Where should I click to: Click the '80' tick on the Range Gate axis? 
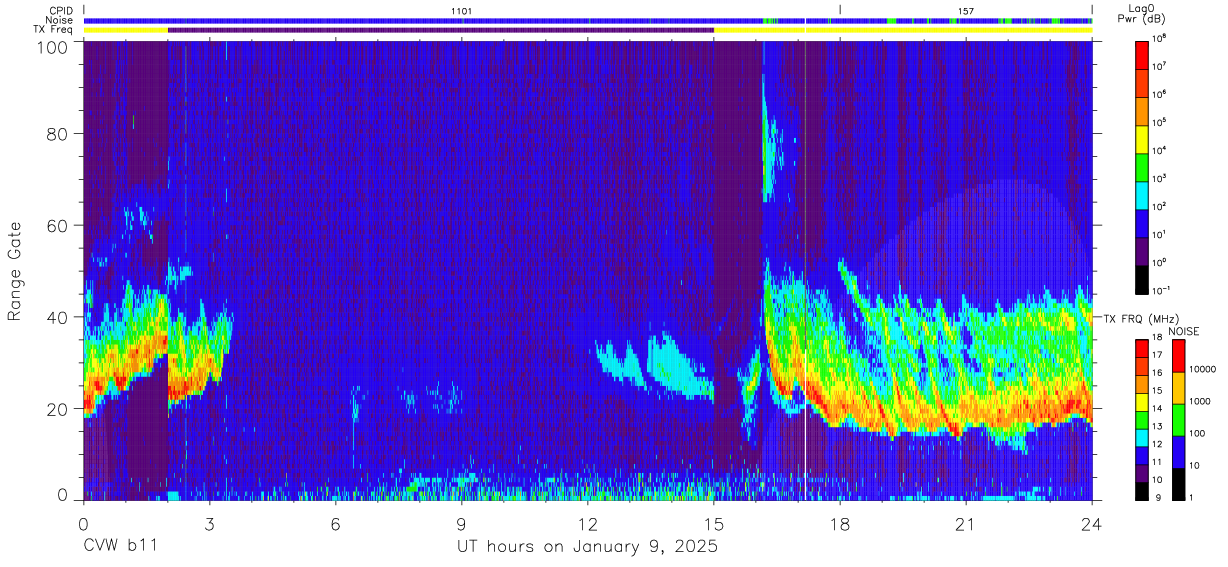[57, 135]
